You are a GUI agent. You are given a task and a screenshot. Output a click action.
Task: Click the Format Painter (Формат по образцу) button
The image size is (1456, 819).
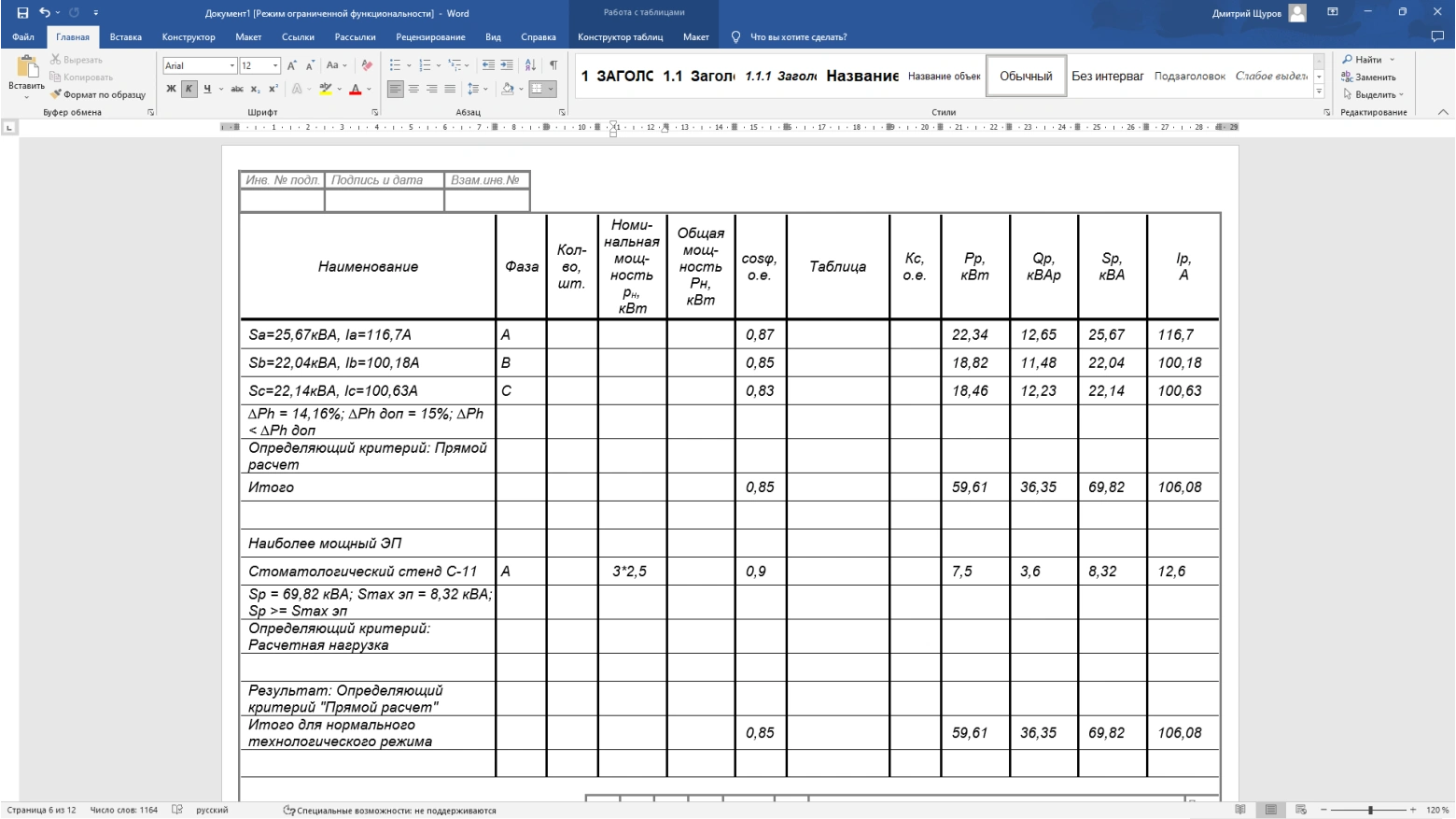coord(98,94)
